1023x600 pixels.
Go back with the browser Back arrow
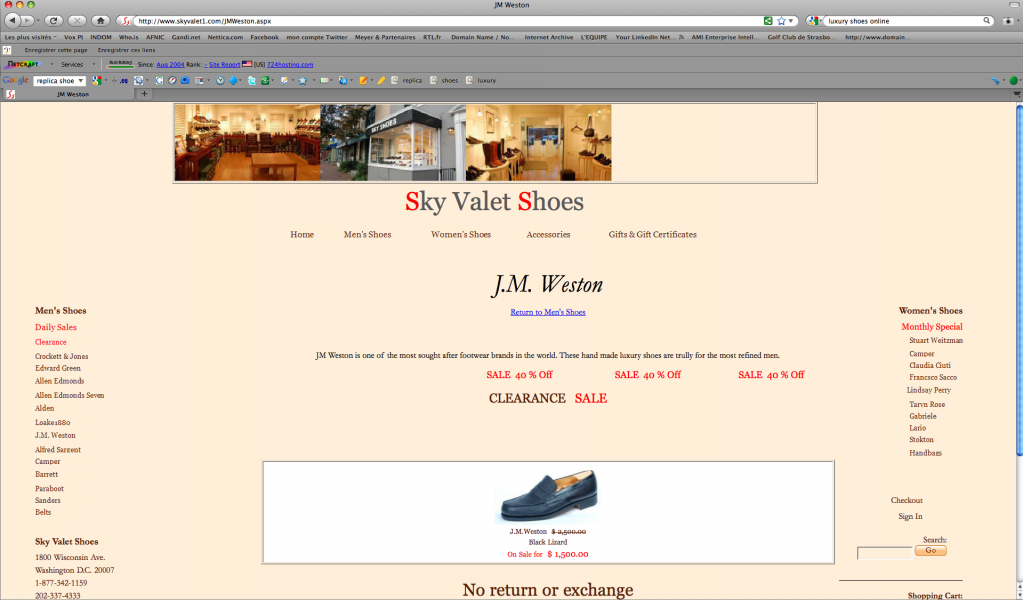point(12,21)
